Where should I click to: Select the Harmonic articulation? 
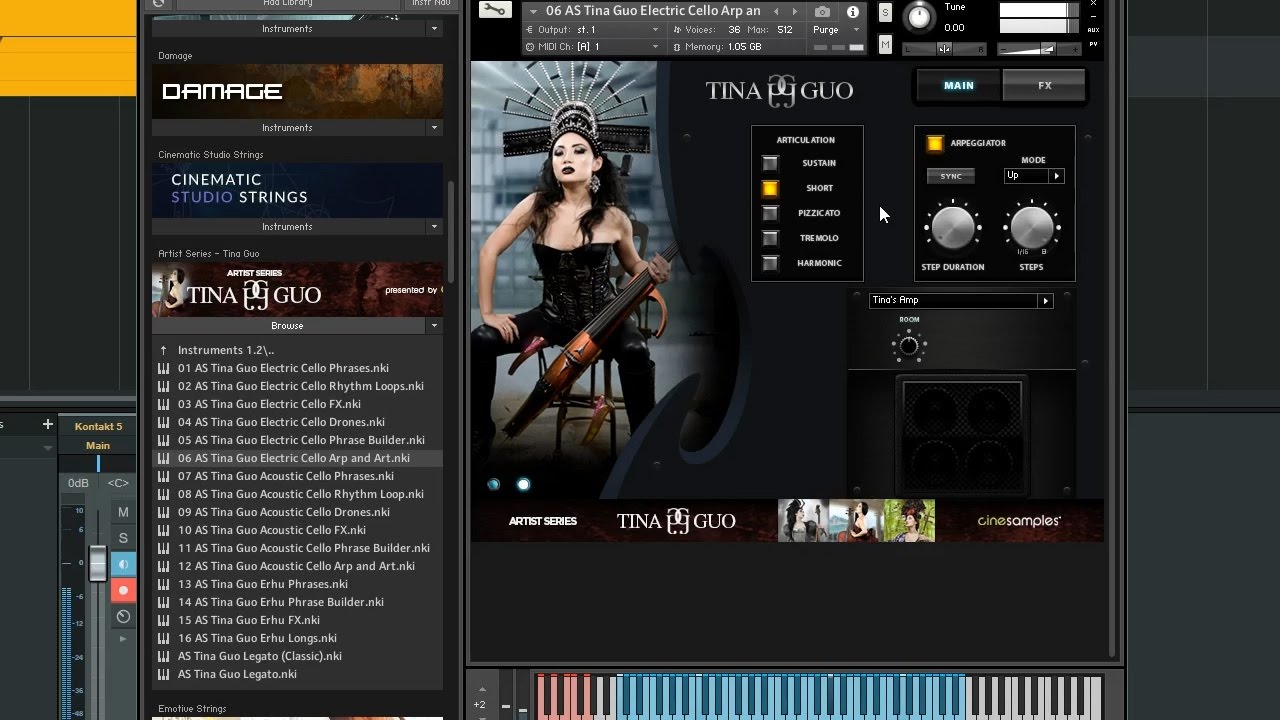click(770, 263)
